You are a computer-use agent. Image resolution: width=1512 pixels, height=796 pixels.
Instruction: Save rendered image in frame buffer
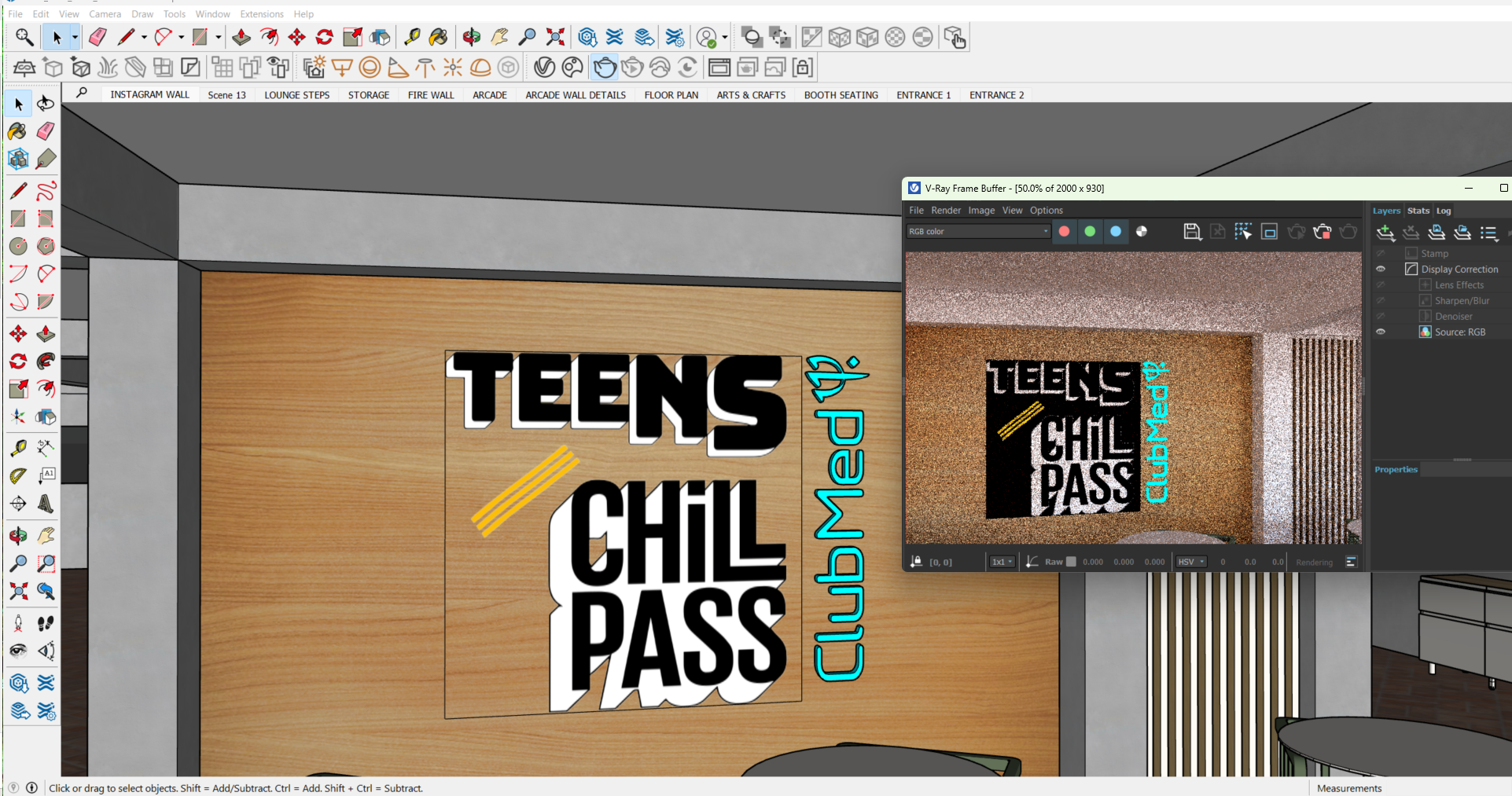click(1192, 231)
